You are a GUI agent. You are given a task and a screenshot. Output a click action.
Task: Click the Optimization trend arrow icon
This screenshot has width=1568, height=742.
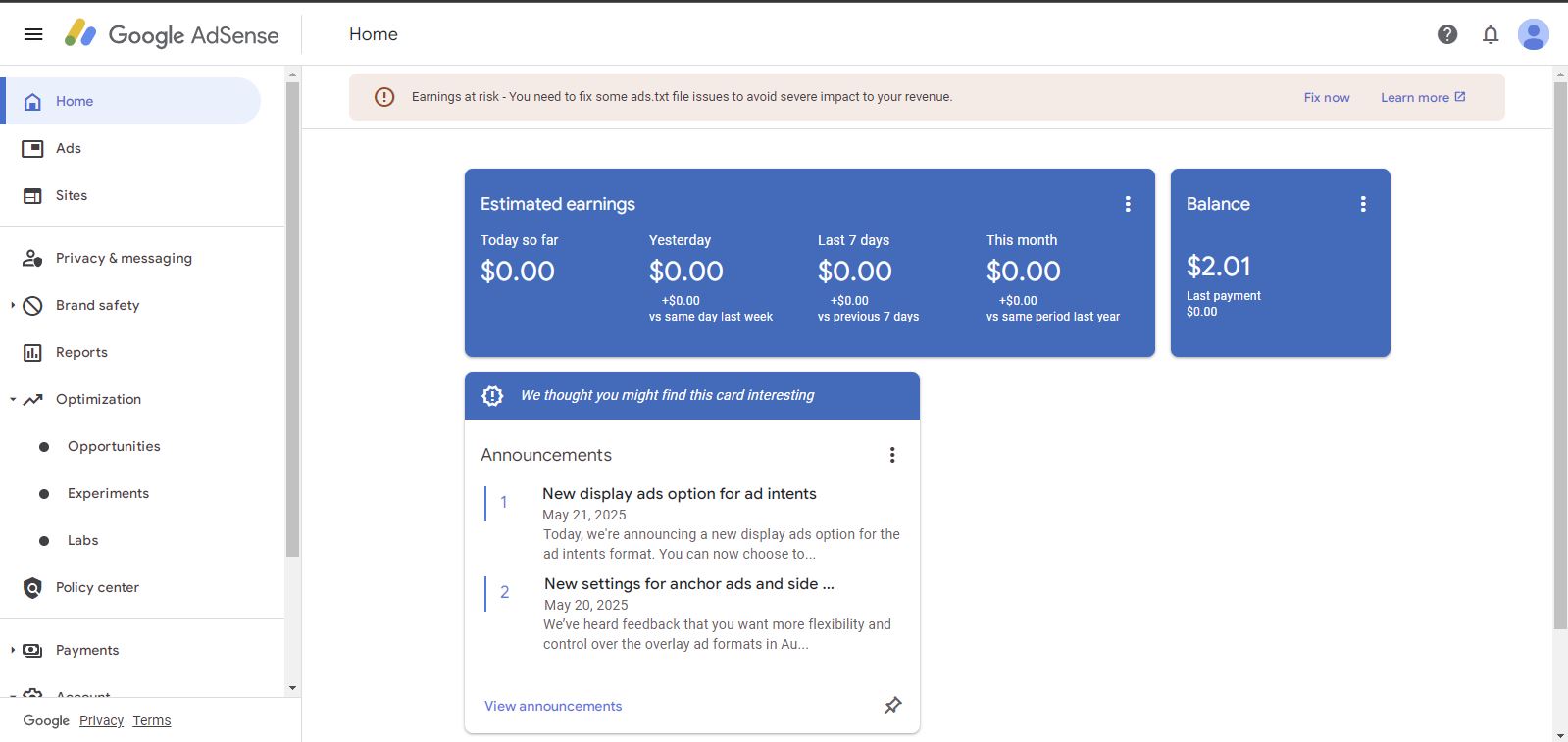[x=32, y=399]
